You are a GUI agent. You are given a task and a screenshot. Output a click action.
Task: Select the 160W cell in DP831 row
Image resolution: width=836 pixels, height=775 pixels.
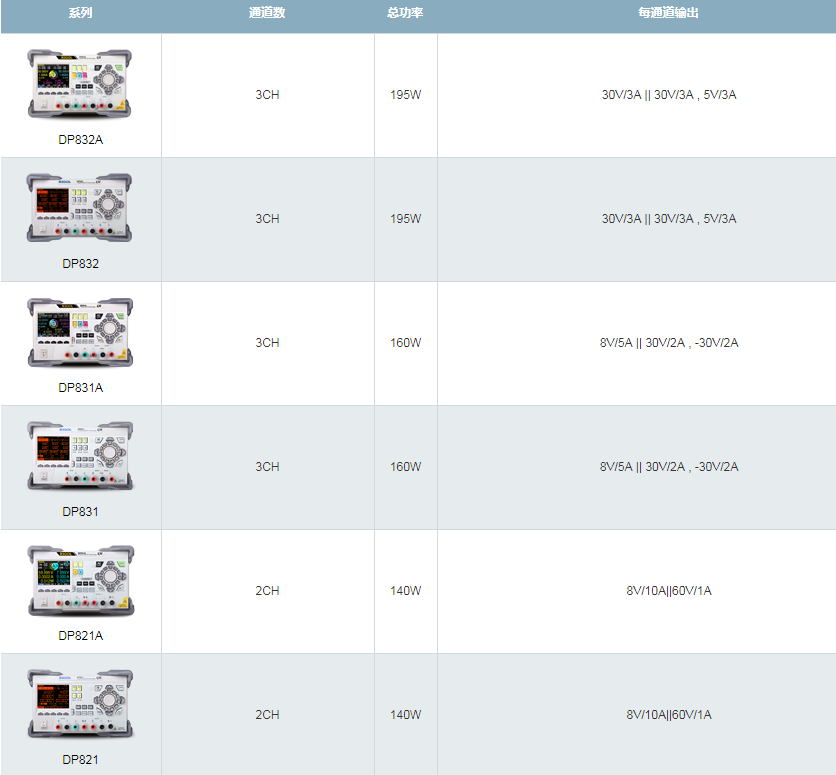[405, 467]
